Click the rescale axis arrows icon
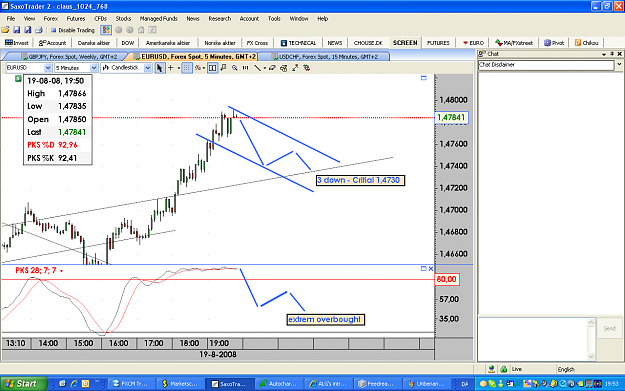Screen dimensions: 625x391 click(x=295, y=68)
